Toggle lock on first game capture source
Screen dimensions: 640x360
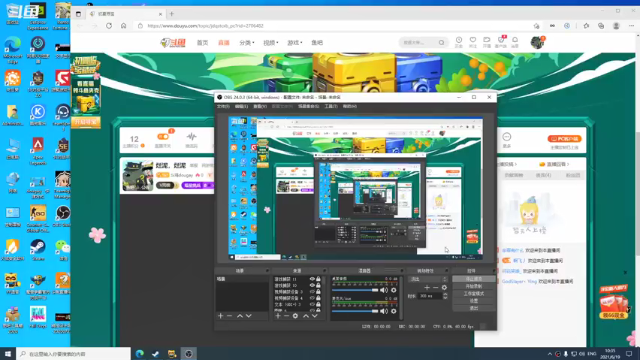318,279
